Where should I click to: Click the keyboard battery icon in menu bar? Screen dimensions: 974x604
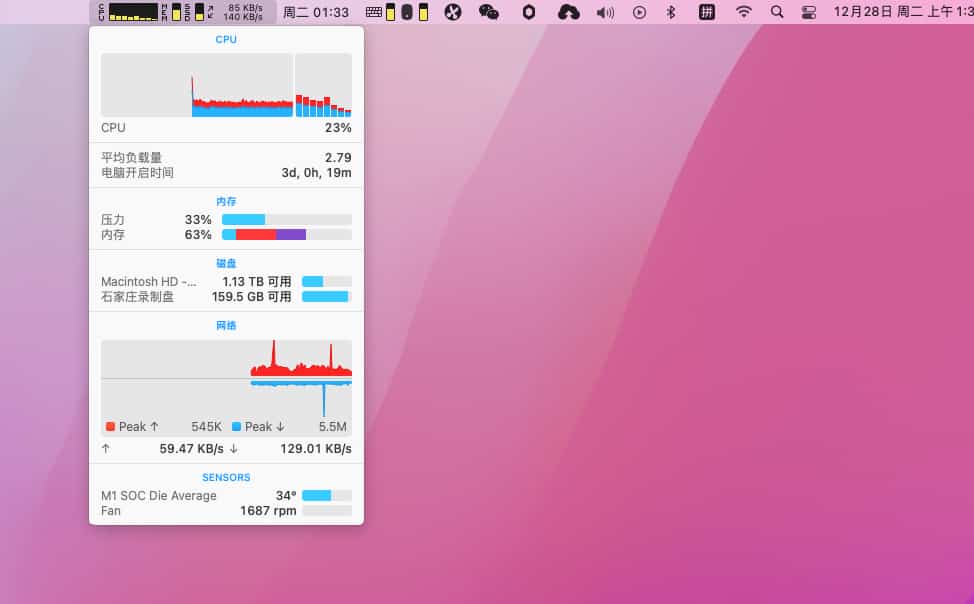click(390, 12)
